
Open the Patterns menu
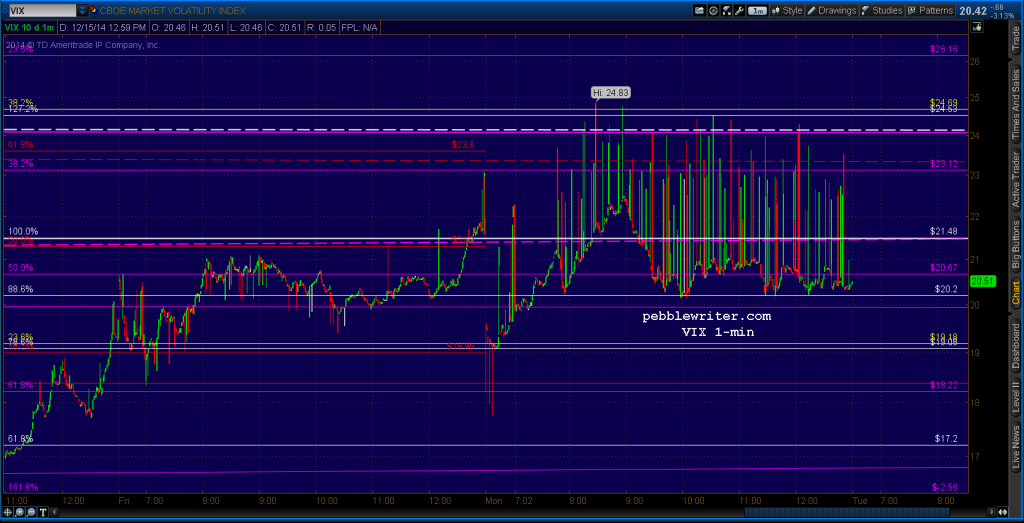(x=930, y=10)
